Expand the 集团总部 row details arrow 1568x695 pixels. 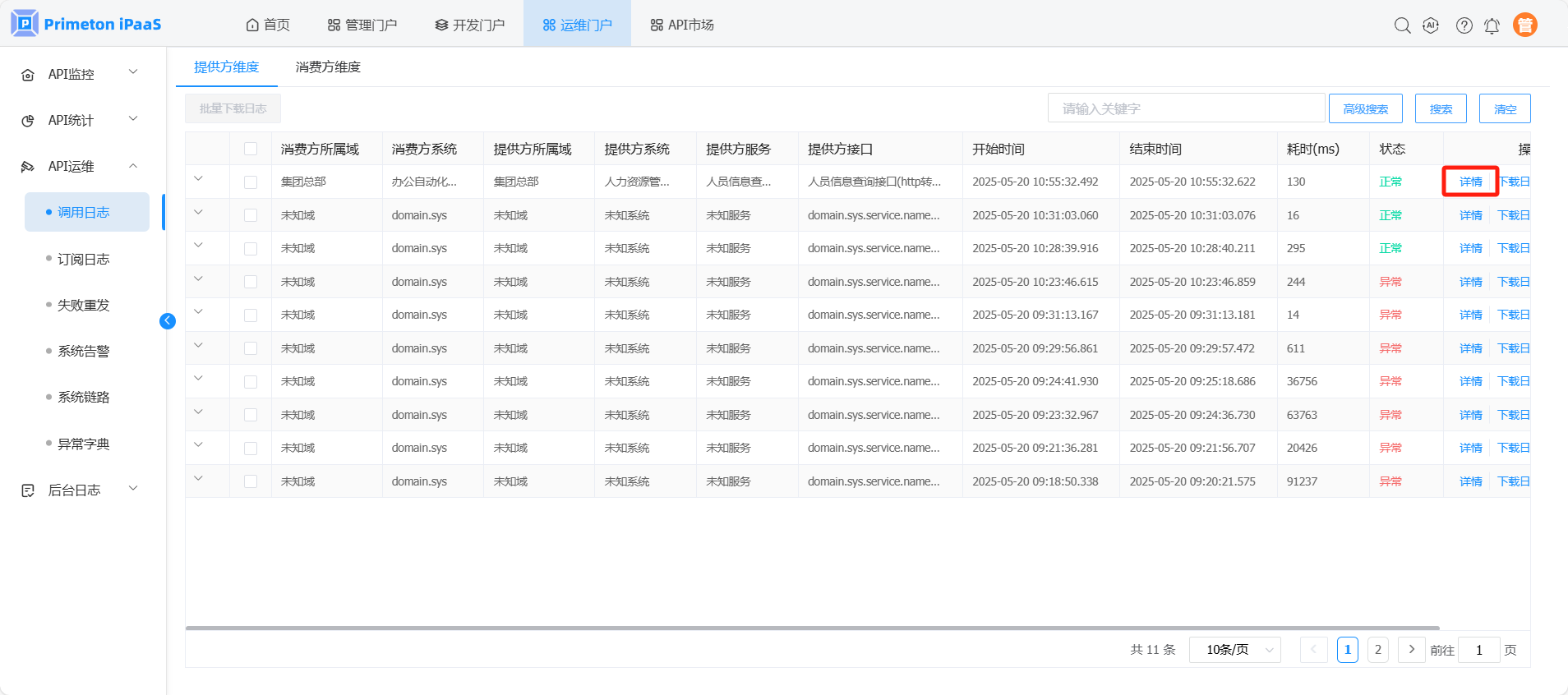tap(198, 179)
